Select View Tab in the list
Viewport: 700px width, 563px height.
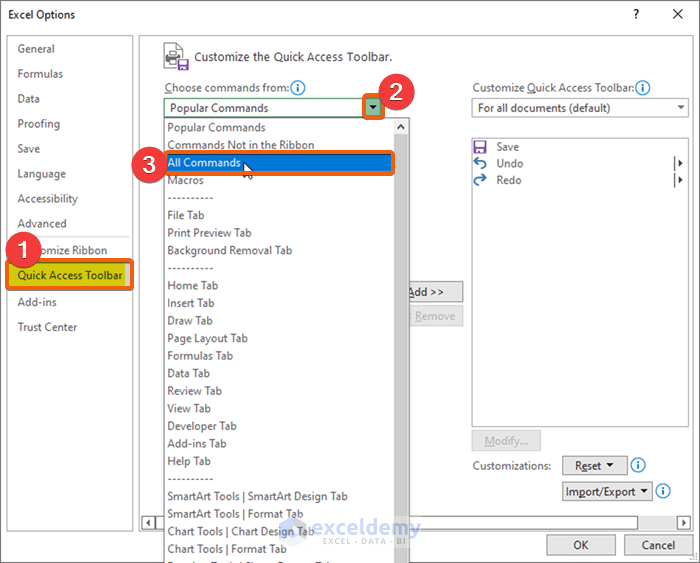coord(279,409)
